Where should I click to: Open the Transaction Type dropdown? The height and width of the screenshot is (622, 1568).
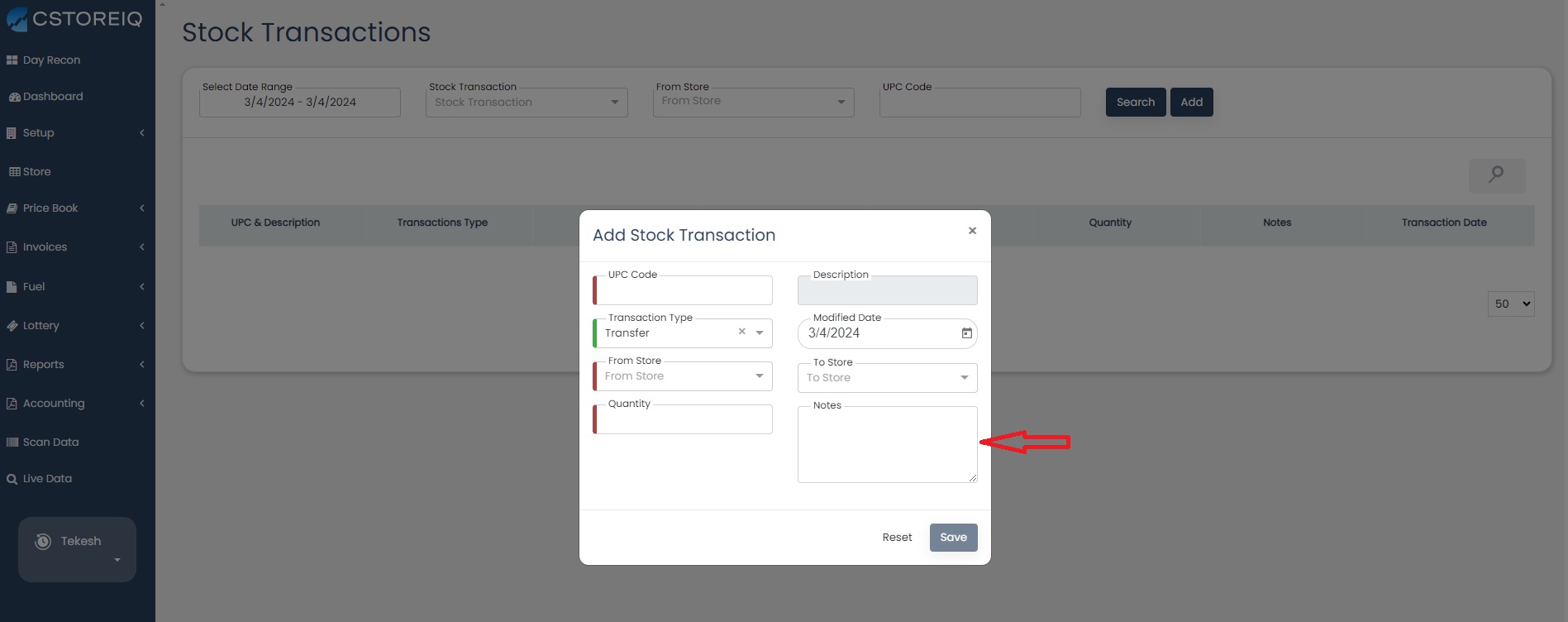click(x=760, y=333)
